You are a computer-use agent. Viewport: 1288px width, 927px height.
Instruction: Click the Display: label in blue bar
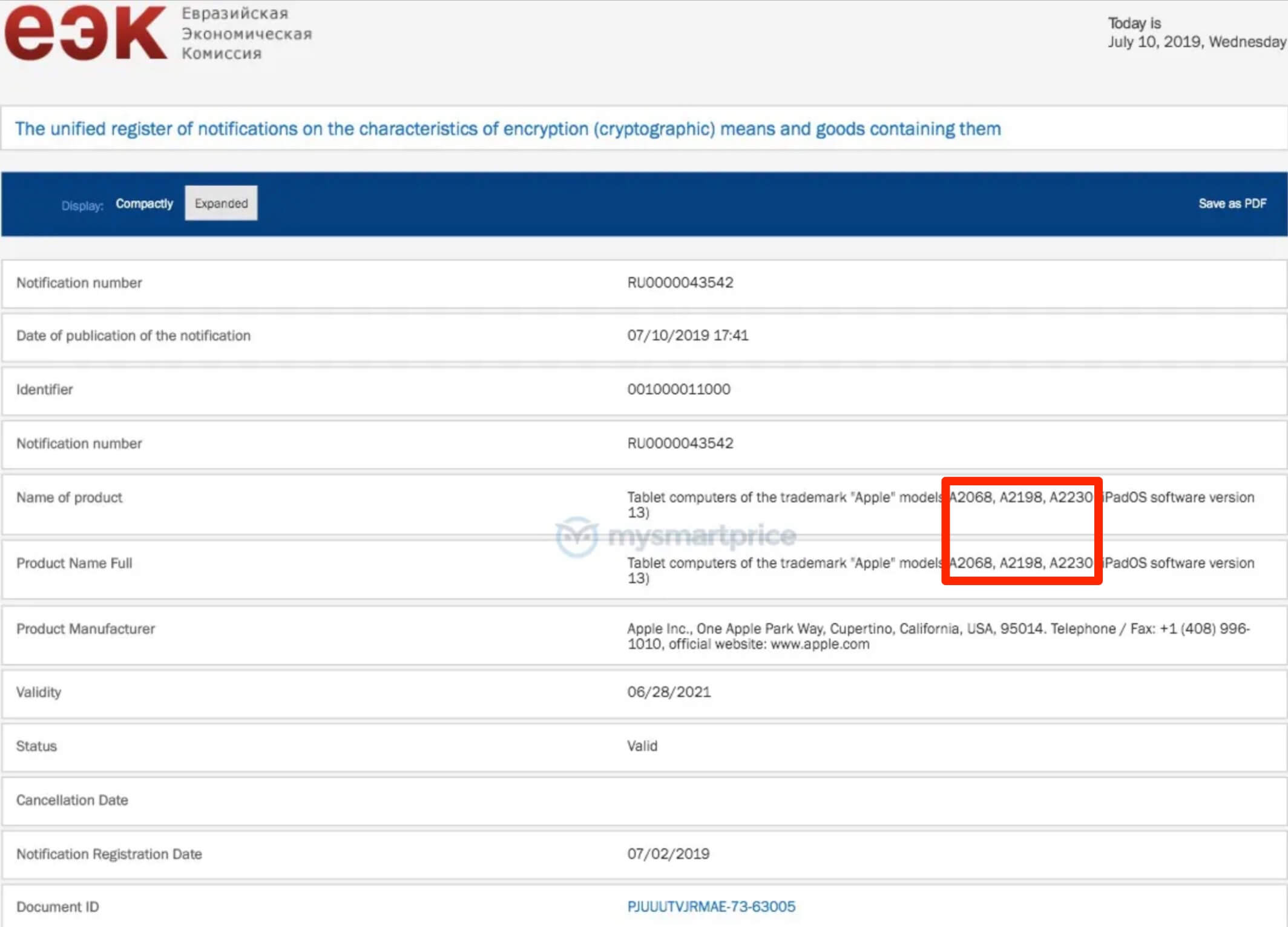point(82,206)
